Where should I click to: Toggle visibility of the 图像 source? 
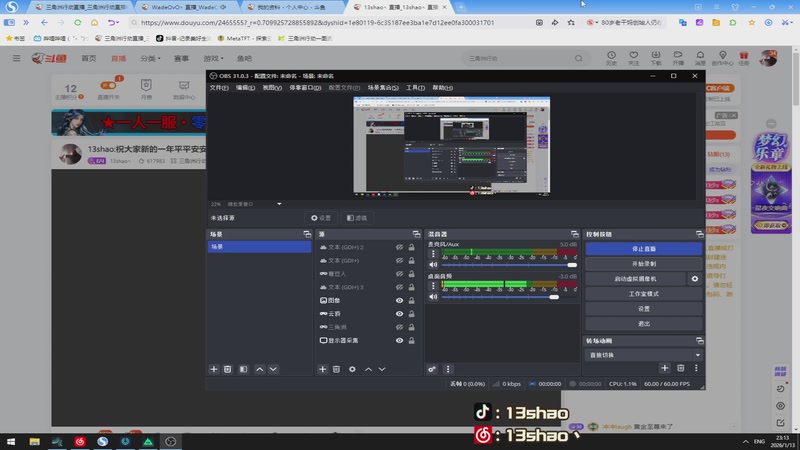(x=399, y=301)
